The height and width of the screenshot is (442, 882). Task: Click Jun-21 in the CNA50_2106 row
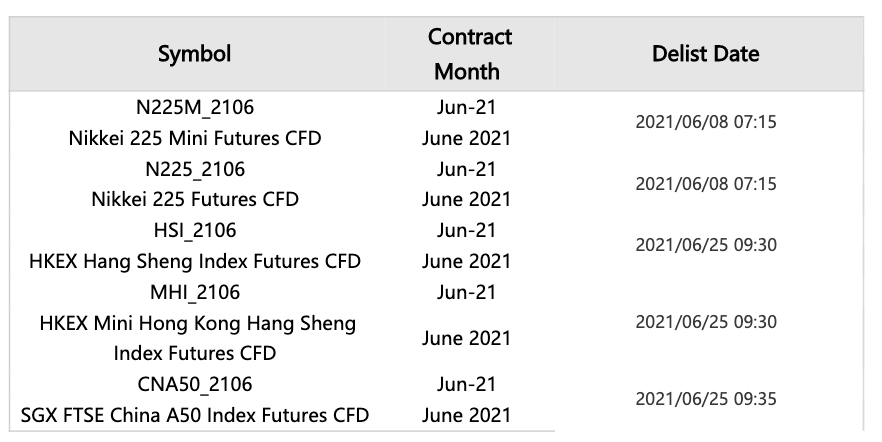click(x=466, y=385)
